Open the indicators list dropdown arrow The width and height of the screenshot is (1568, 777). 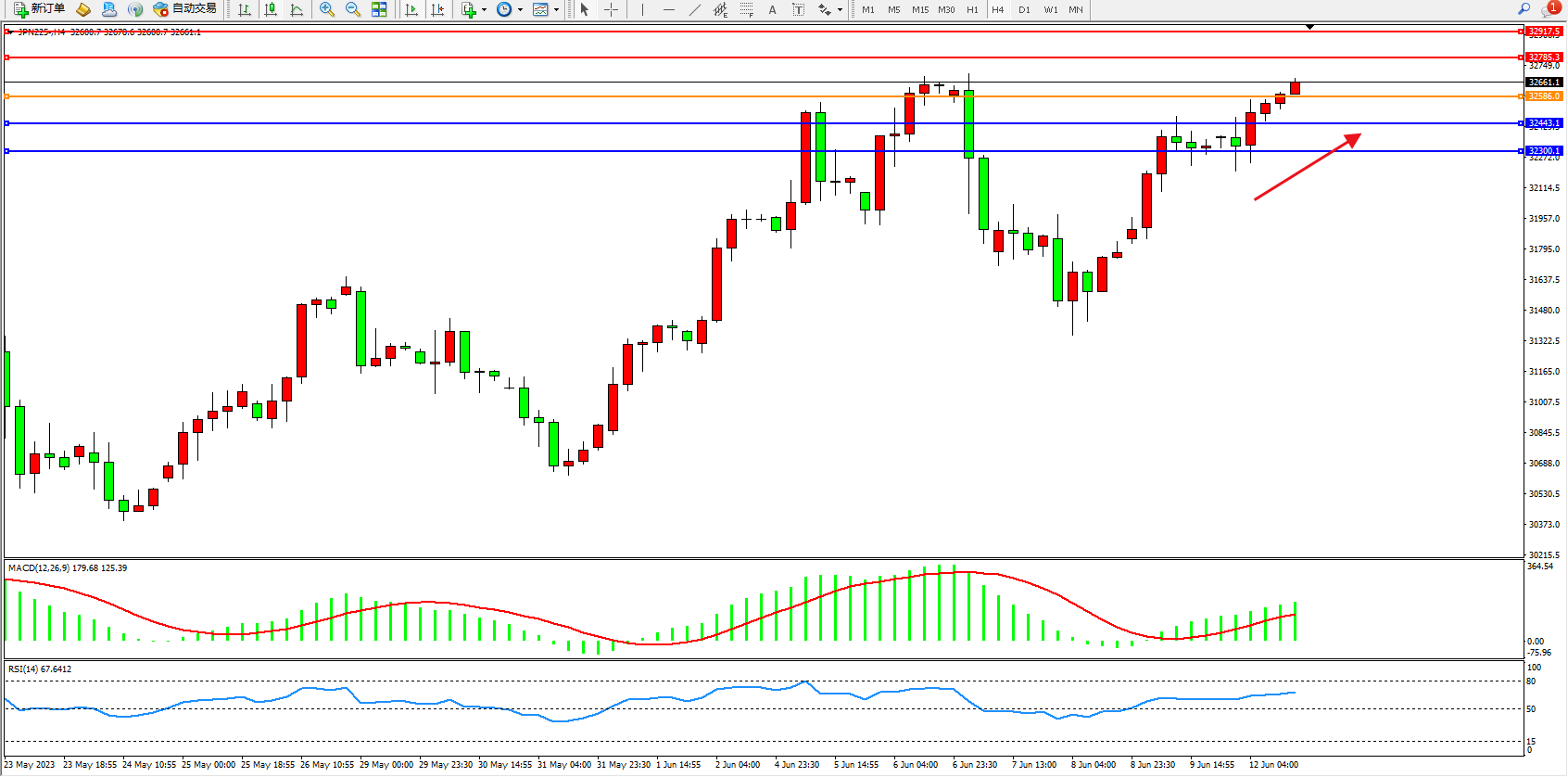484,9
